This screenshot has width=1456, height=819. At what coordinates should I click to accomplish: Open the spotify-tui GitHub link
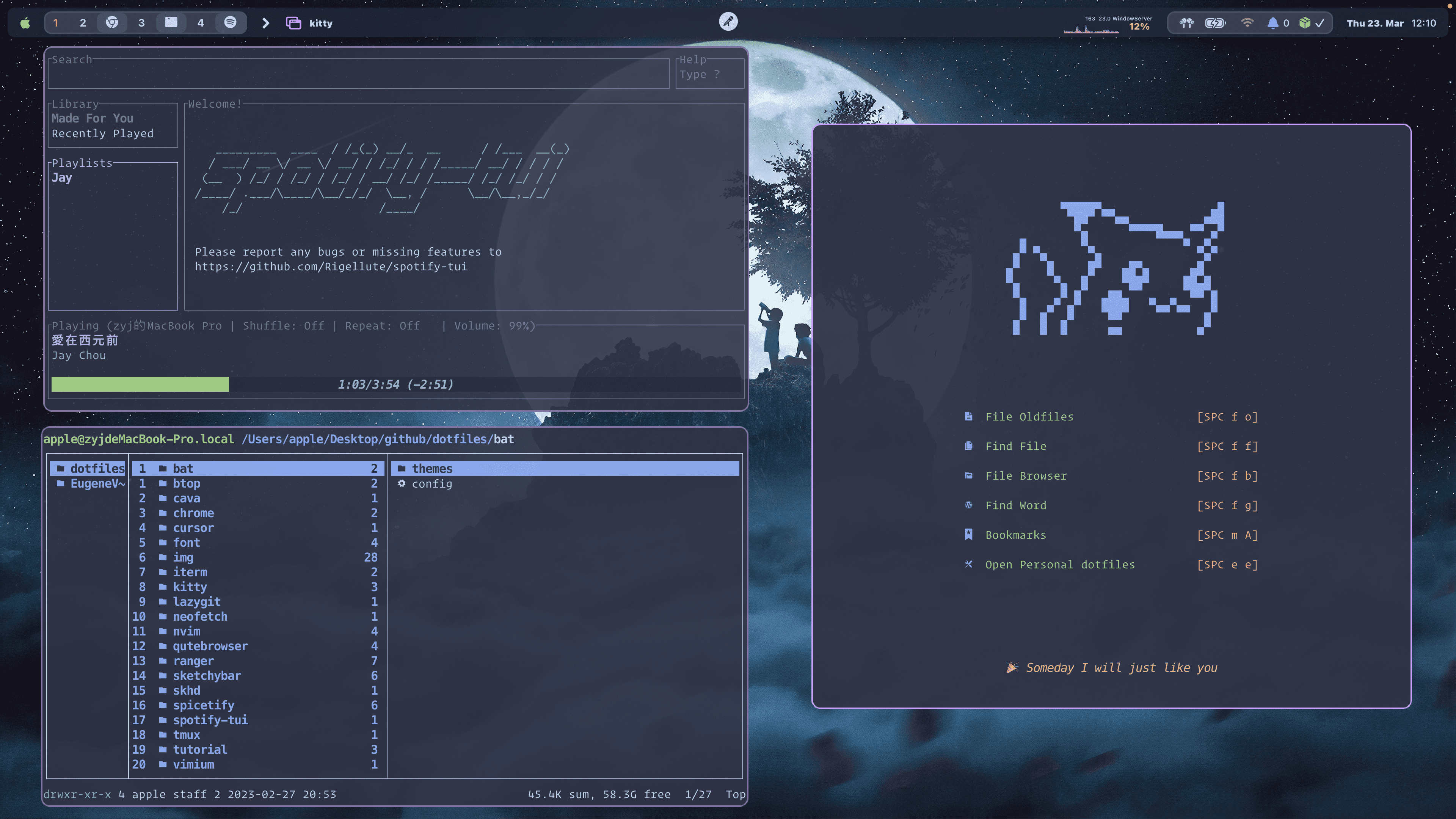click(331, 267)
